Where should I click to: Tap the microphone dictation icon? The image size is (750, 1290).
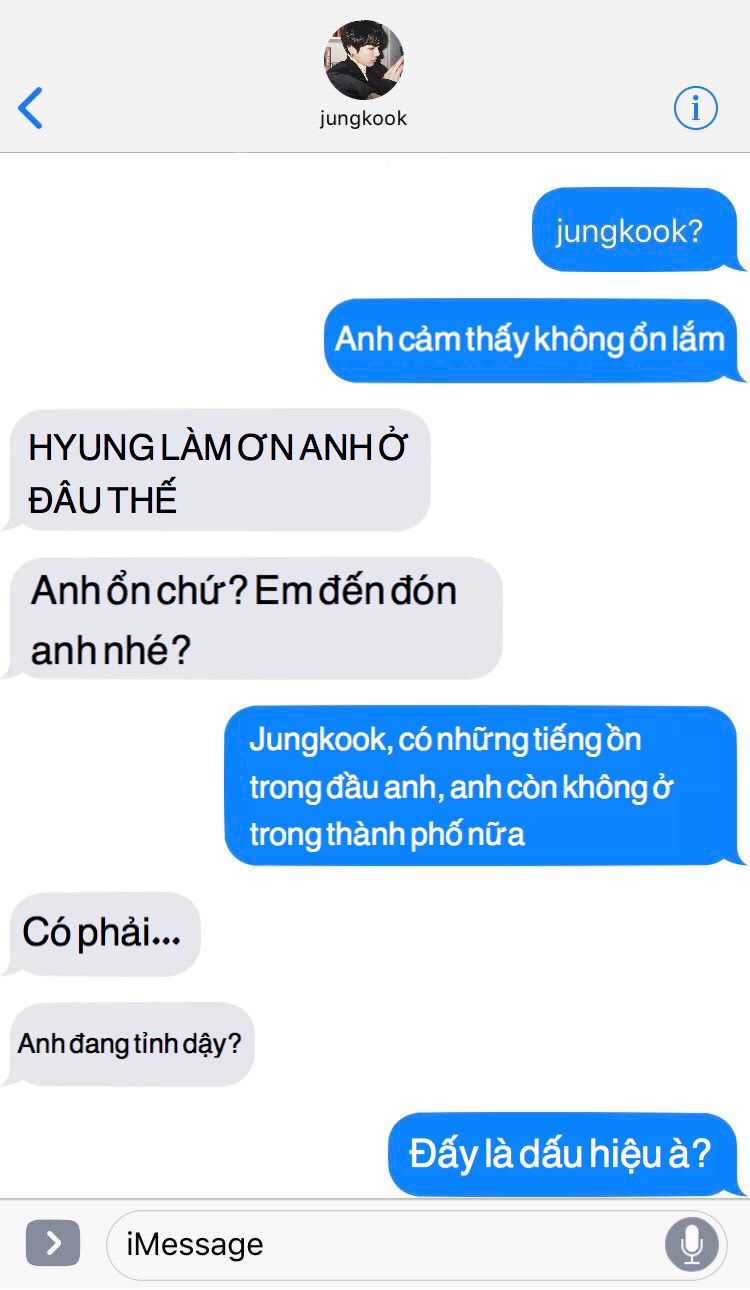[692, 1244]
